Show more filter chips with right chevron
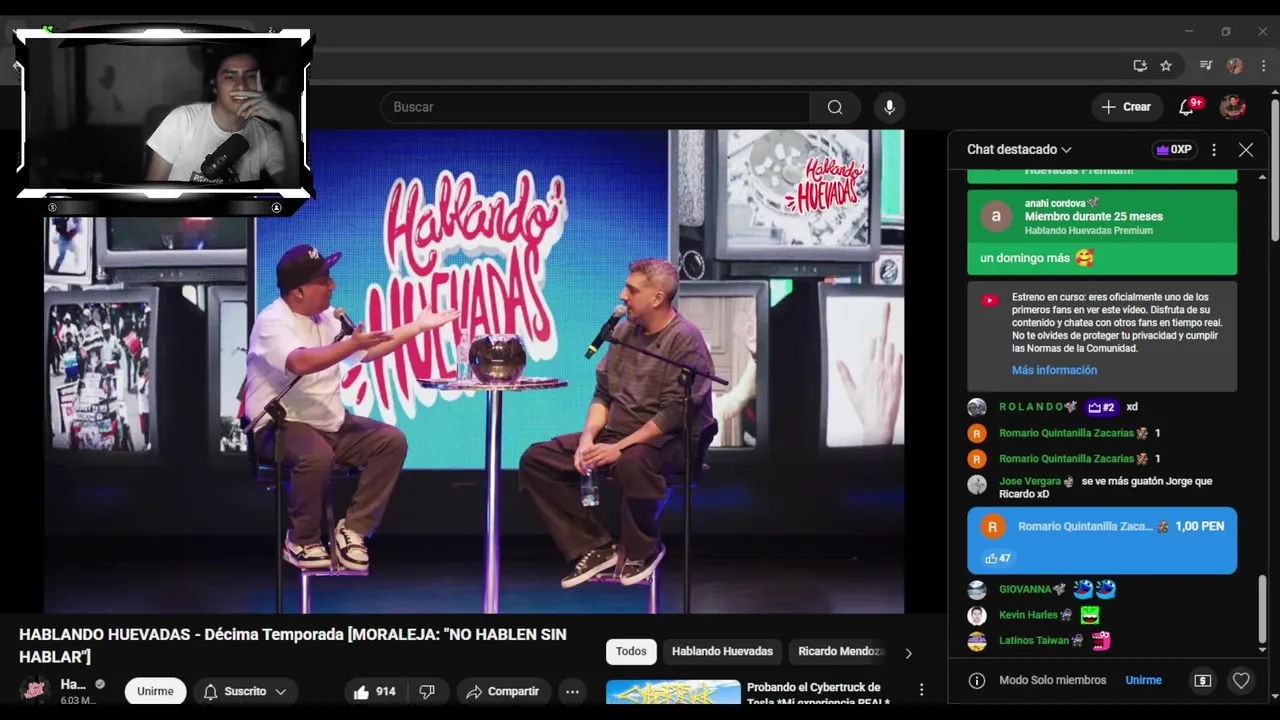The width and height of the screenshot is (1280, 720). click(908, 653)
